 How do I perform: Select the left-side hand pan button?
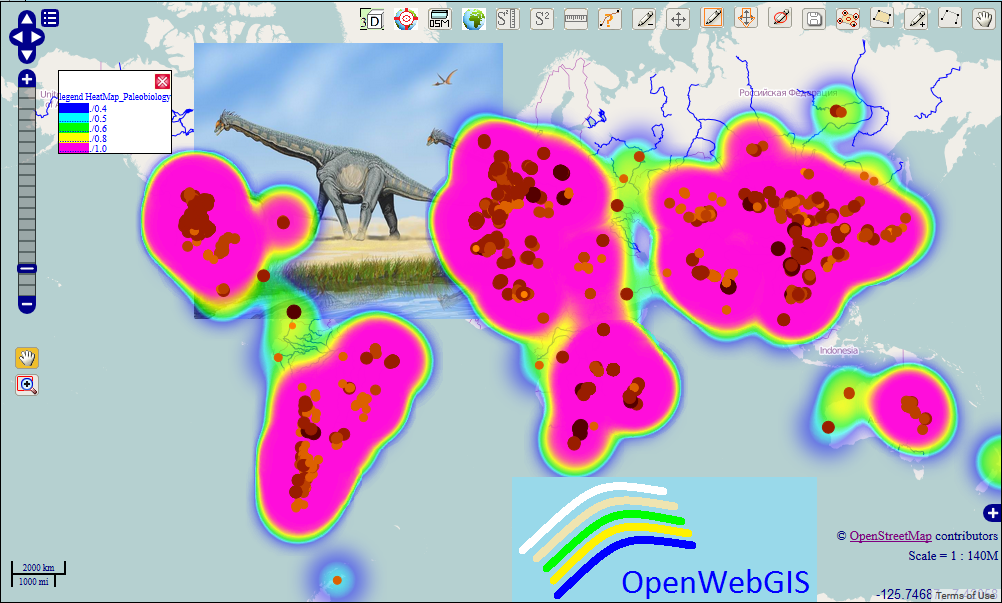(x=27, y=358)
